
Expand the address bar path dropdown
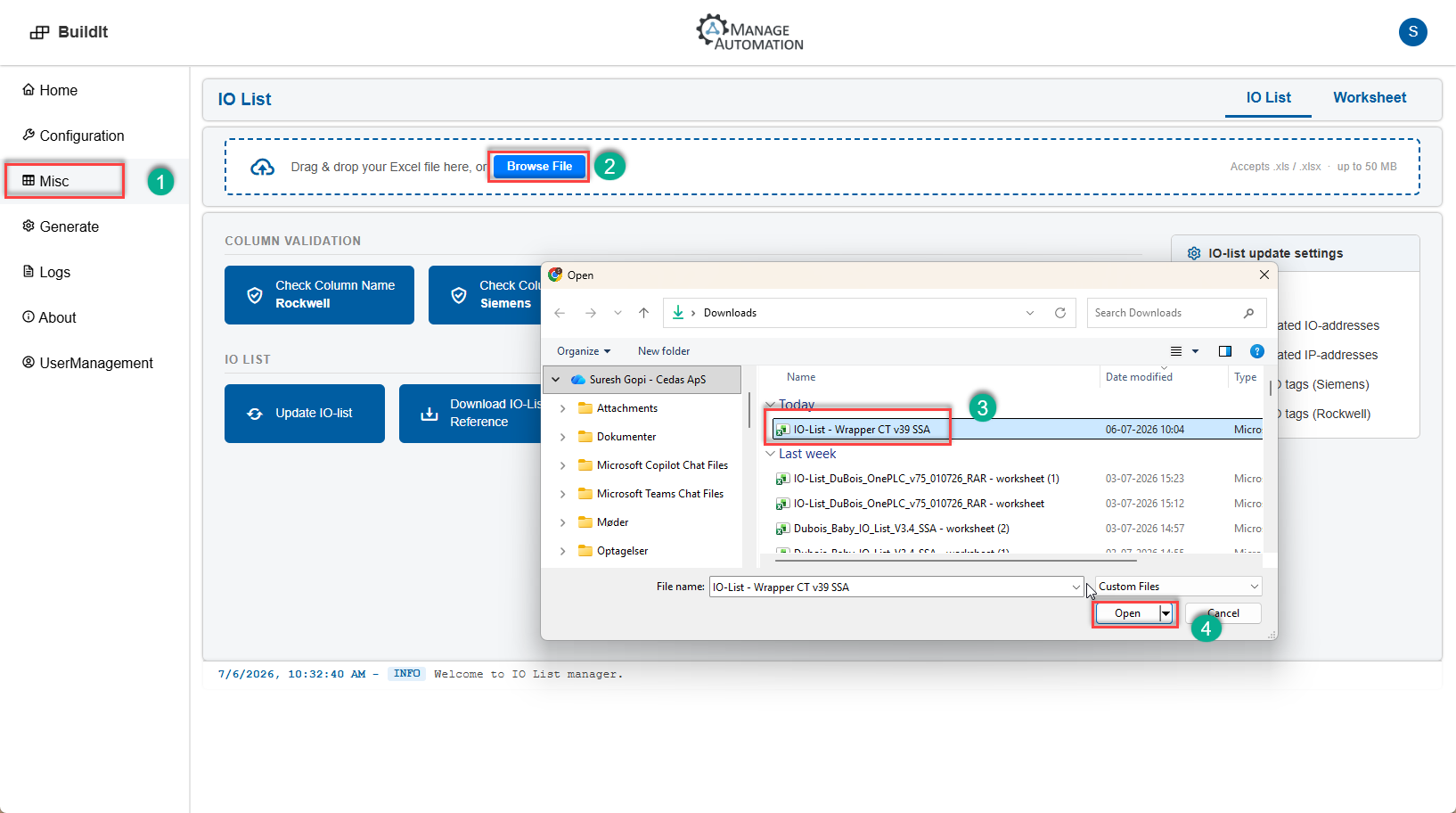coord(1030,313)
